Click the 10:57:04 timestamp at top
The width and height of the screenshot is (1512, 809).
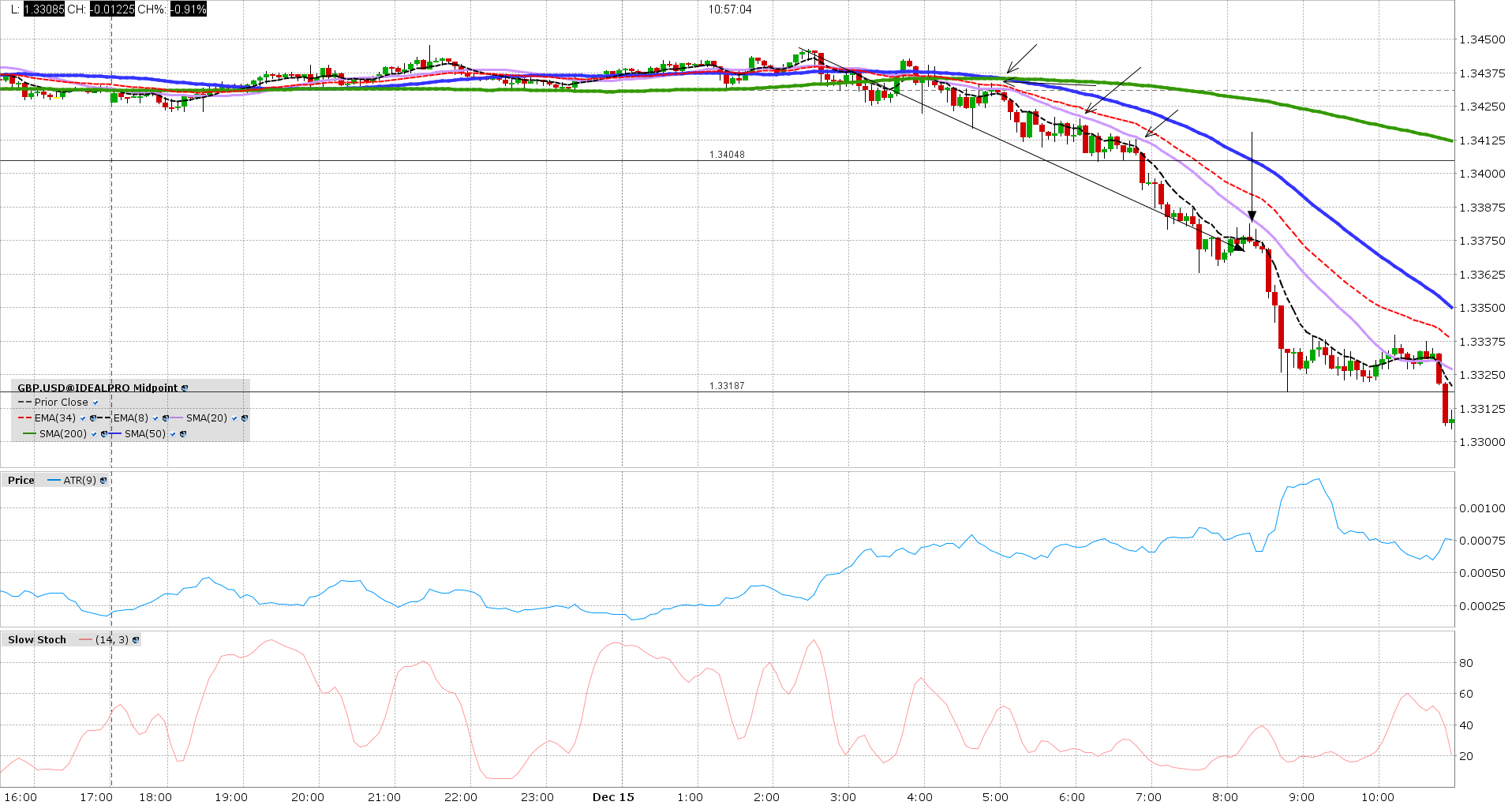pyautogui.click(x=730, y=9)
